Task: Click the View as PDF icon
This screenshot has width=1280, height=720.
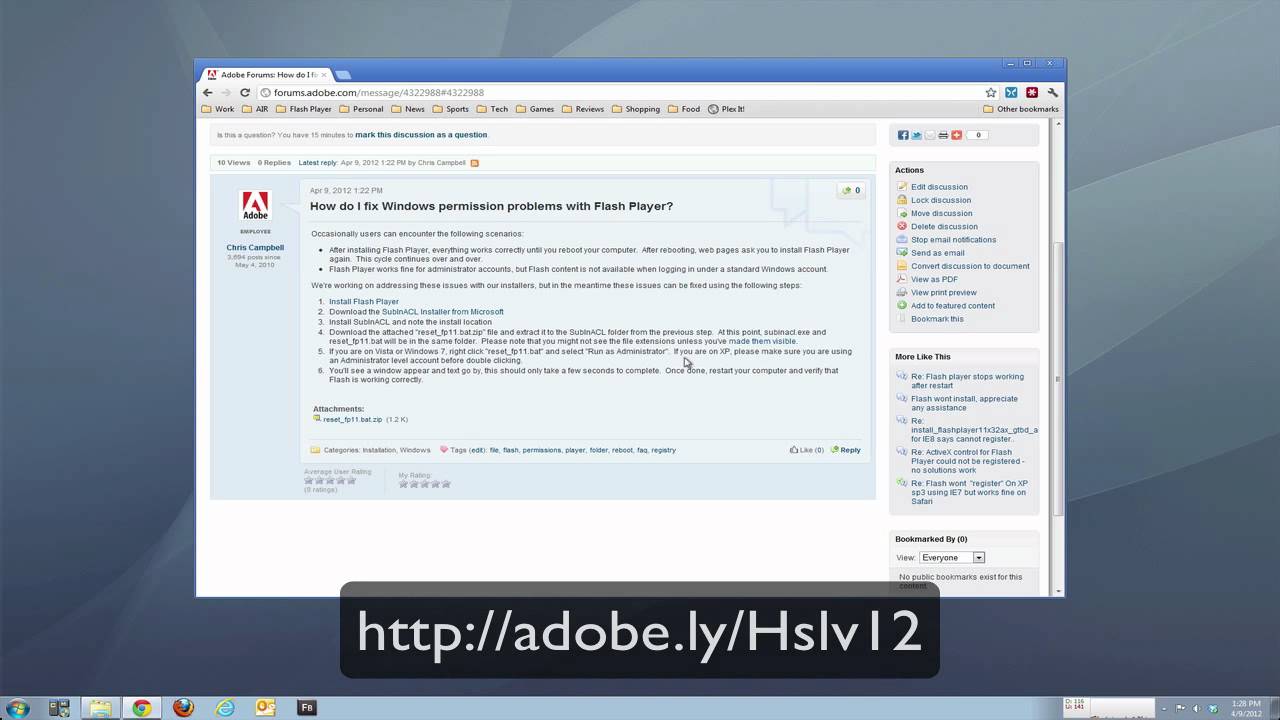Action: [902, 279]
